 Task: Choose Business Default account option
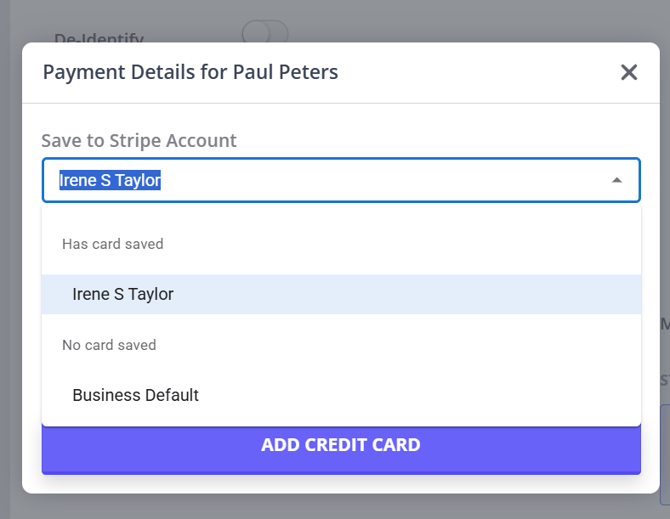[135, 395]
